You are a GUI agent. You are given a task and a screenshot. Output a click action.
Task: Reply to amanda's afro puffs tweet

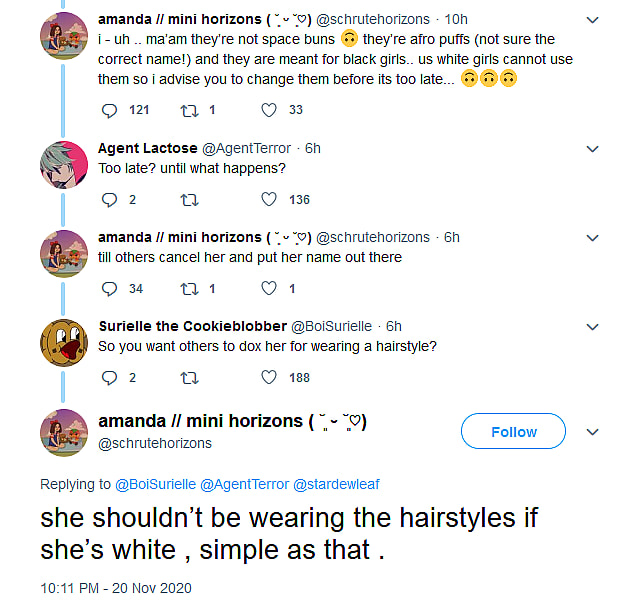tap(110, 110)
